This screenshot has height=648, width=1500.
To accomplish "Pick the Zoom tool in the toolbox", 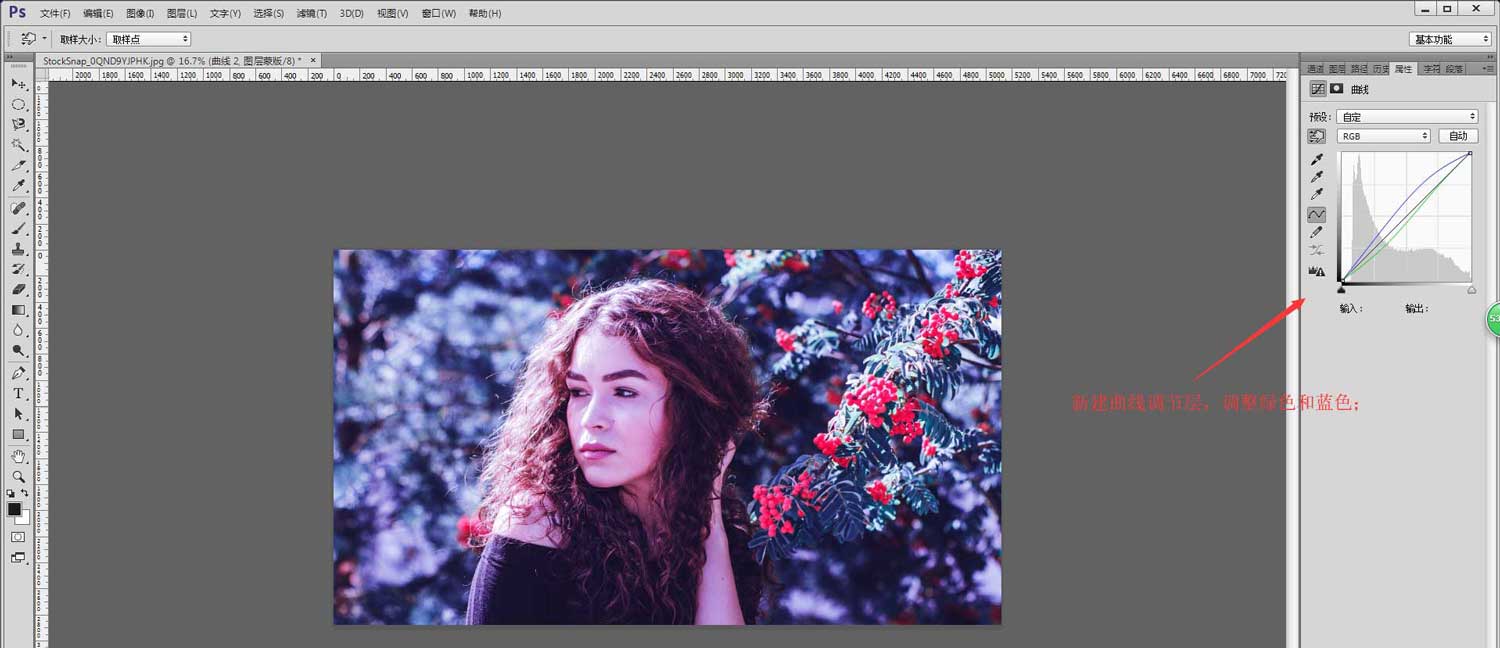I will [x=18, y=476].
